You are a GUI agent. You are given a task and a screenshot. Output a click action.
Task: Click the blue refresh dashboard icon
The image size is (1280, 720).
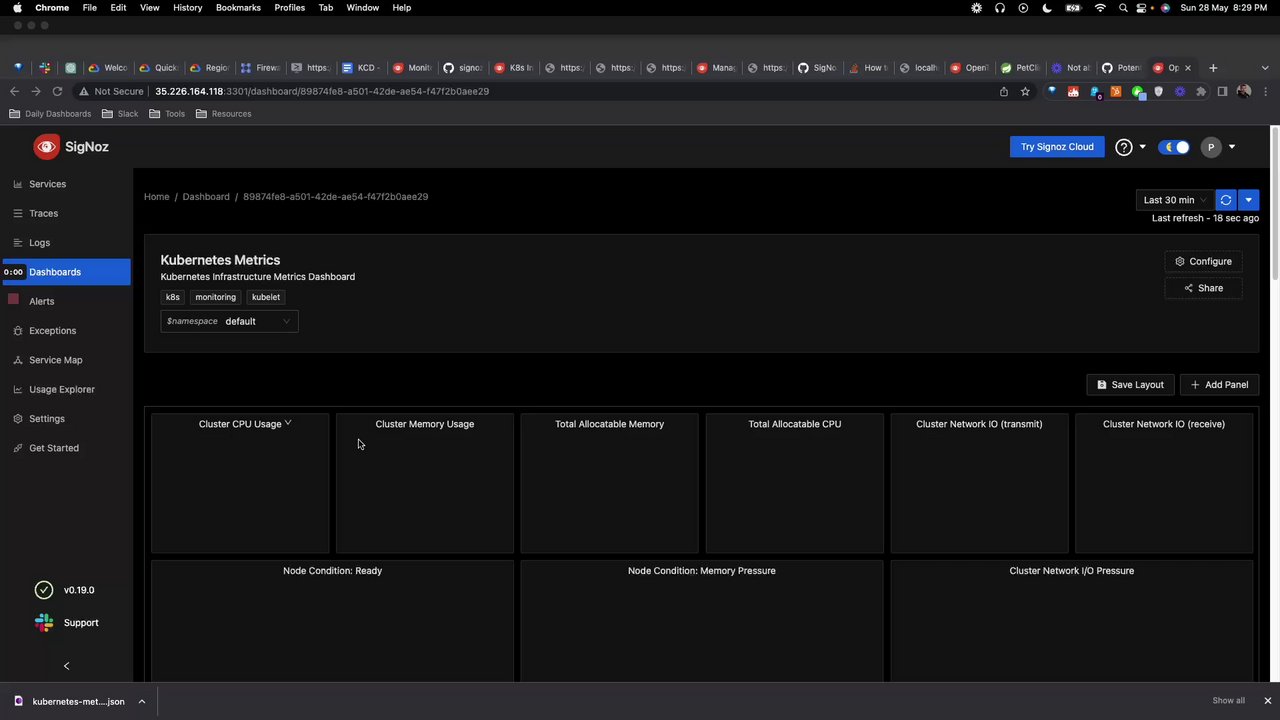point(1226,200)
